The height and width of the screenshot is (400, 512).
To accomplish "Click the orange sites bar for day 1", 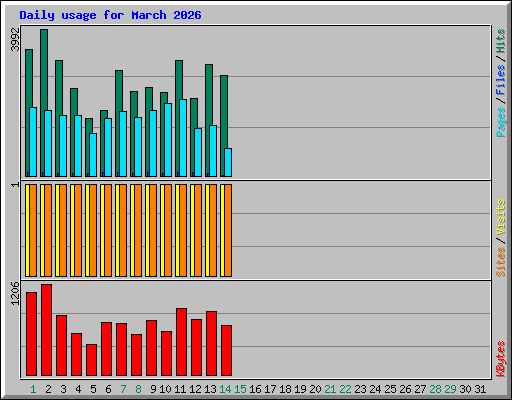I will 33,230.
